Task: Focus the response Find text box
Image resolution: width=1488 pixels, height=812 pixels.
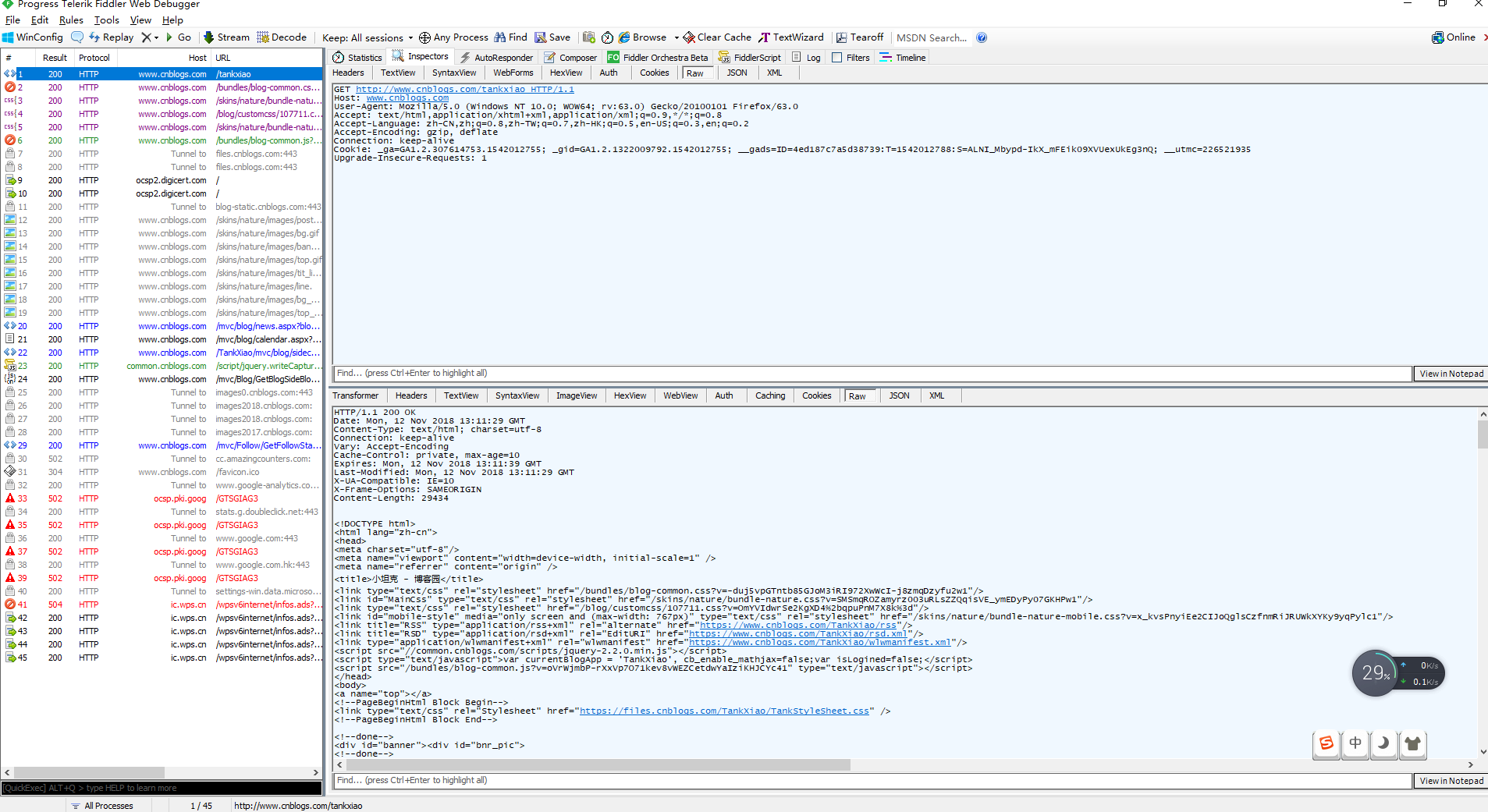Action: pyautogui.click(x=872, y=781)
